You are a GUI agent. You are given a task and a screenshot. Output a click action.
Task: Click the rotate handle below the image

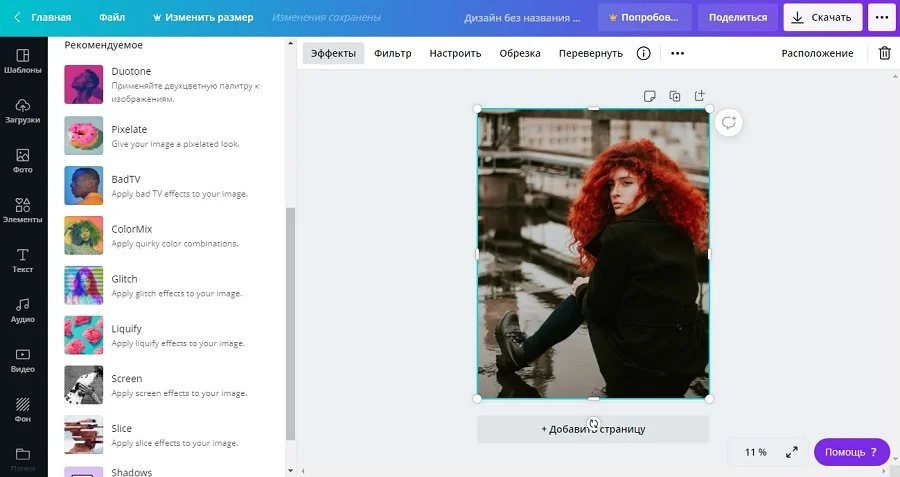[x=593, y=424]
